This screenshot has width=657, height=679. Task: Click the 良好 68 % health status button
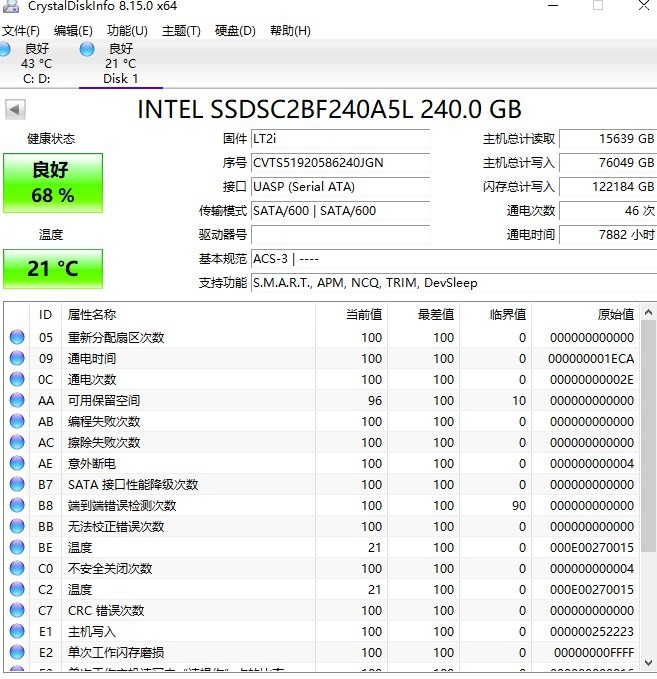tap(53, 183)
